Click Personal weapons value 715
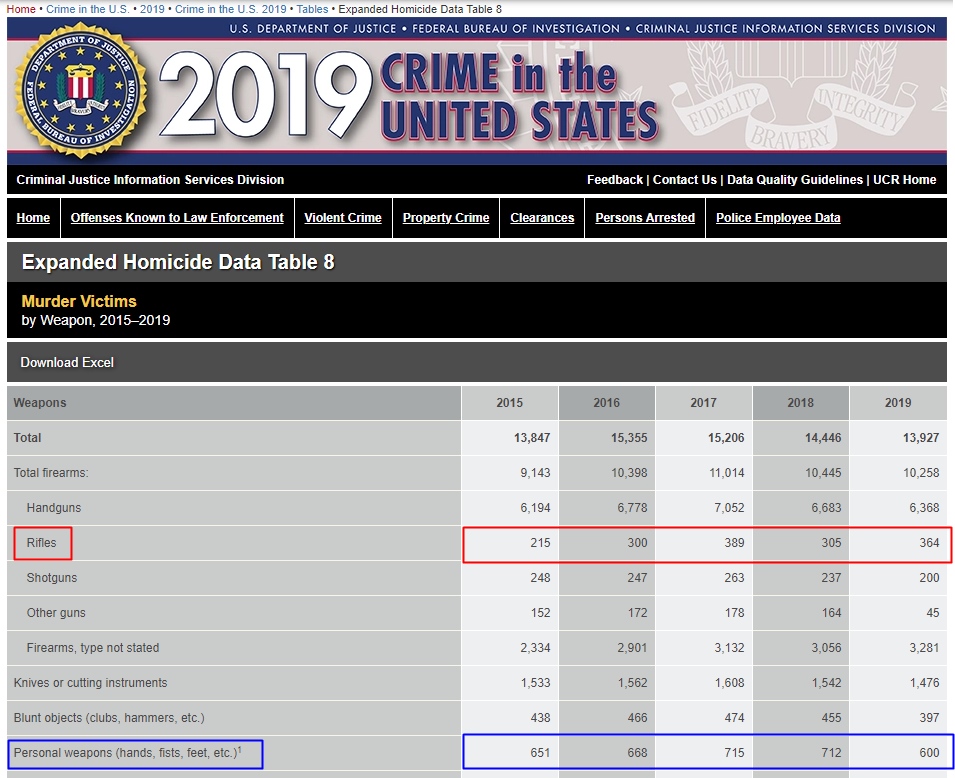 coord(735,753)
